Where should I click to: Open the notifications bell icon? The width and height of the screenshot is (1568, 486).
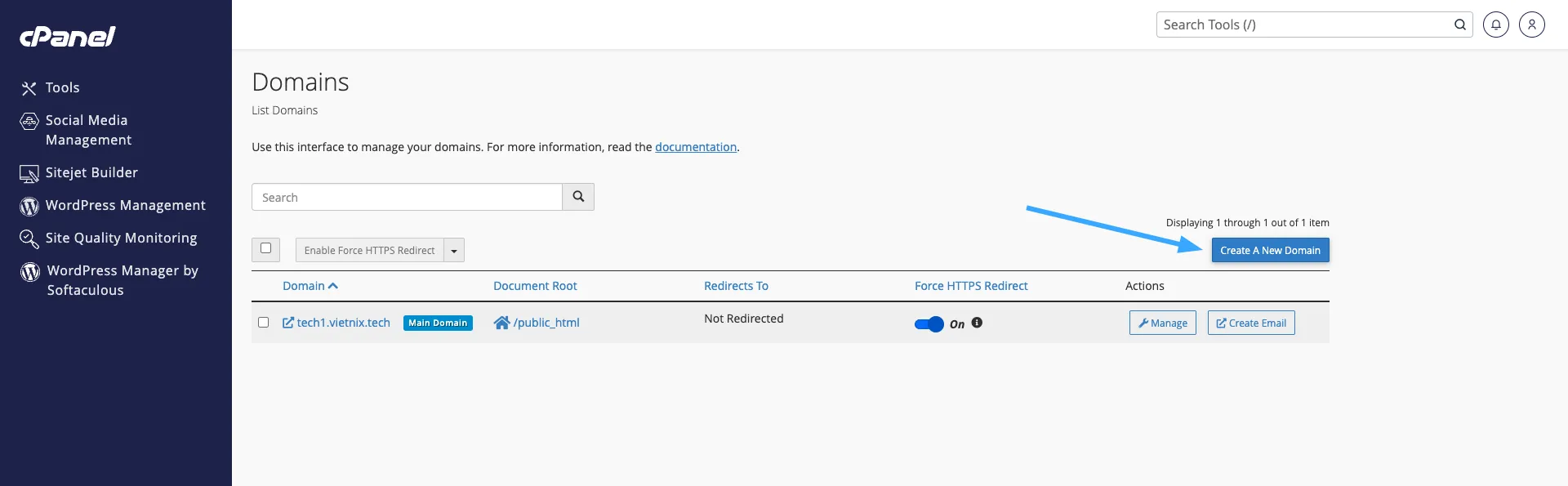pyautogui.click(x=1495, y=25)
